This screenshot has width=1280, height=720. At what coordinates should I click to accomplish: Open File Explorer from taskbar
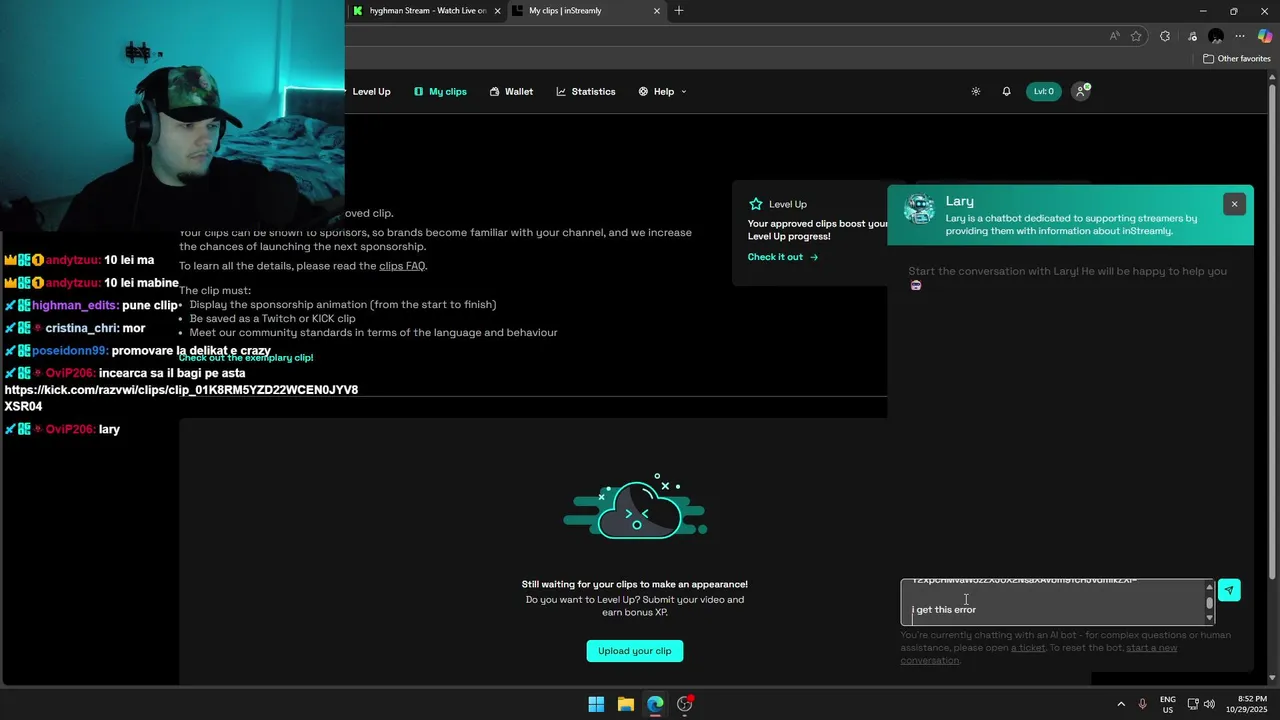point(626,704)
